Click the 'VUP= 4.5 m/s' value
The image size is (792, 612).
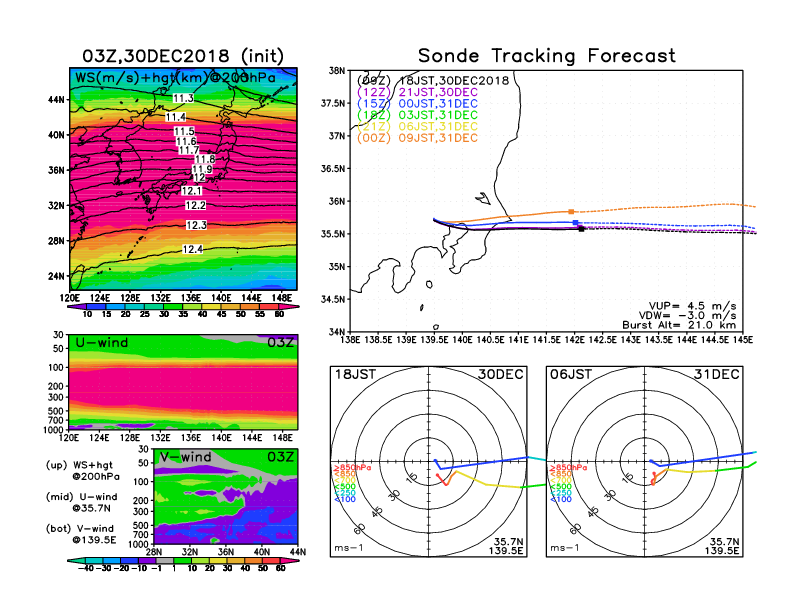click(x=692, y=306)
